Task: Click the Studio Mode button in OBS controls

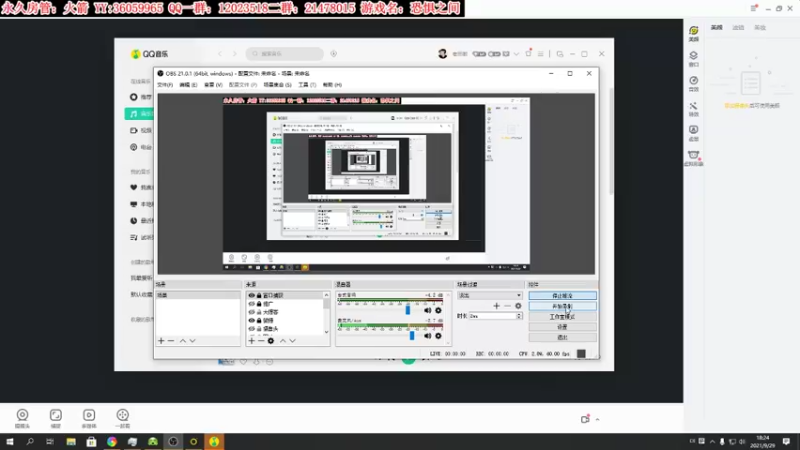Action: tap(562, 317)
